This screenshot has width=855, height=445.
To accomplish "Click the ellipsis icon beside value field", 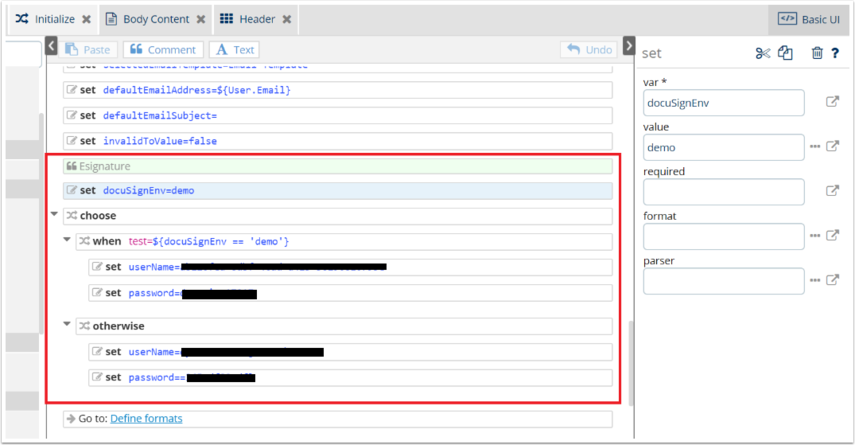I will (x=815, y=147).
